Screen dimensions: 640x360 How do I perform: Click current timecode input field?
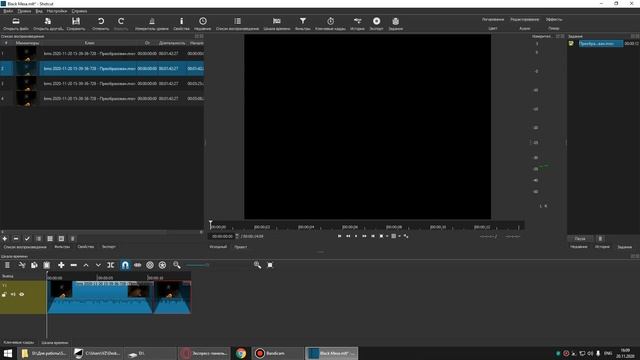click(222, 236)
